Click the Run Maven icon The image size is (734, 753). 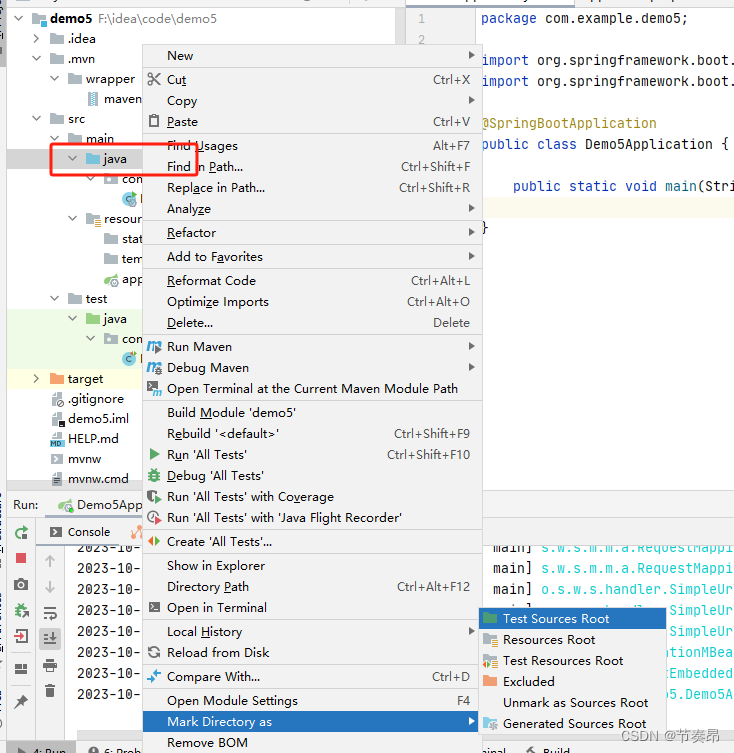(x=154, y=346)
